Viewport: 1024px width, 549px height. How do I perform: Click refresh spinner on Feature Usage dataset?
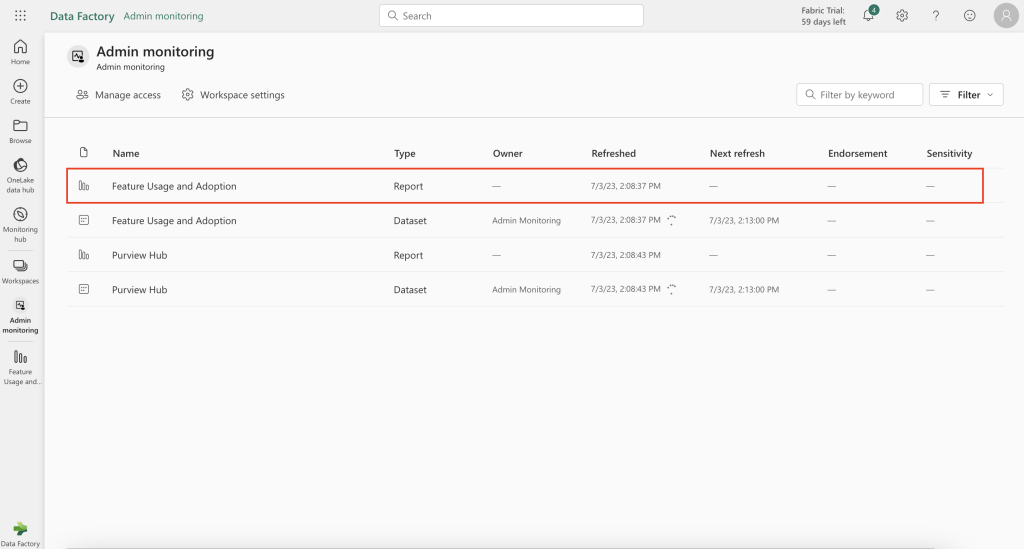click(671, 220)
